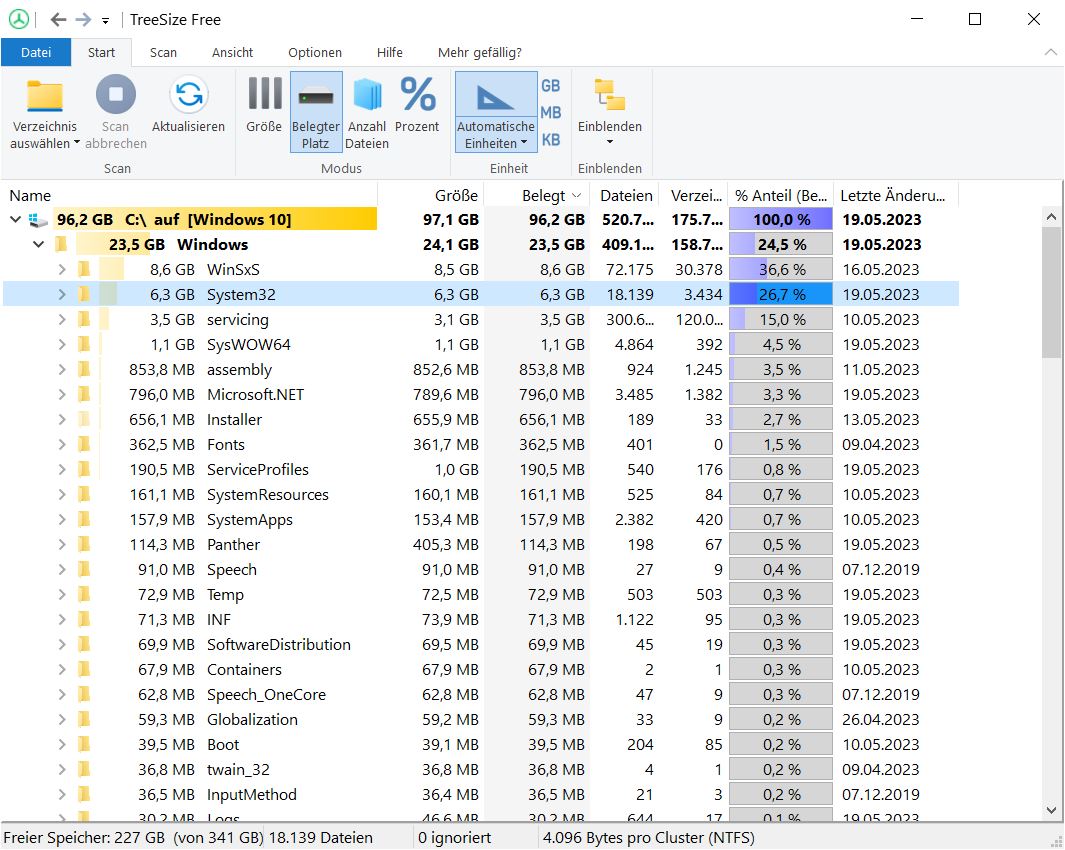Open the Optionen ribbon tab
1065x850 pixels.
coord(314,52)
